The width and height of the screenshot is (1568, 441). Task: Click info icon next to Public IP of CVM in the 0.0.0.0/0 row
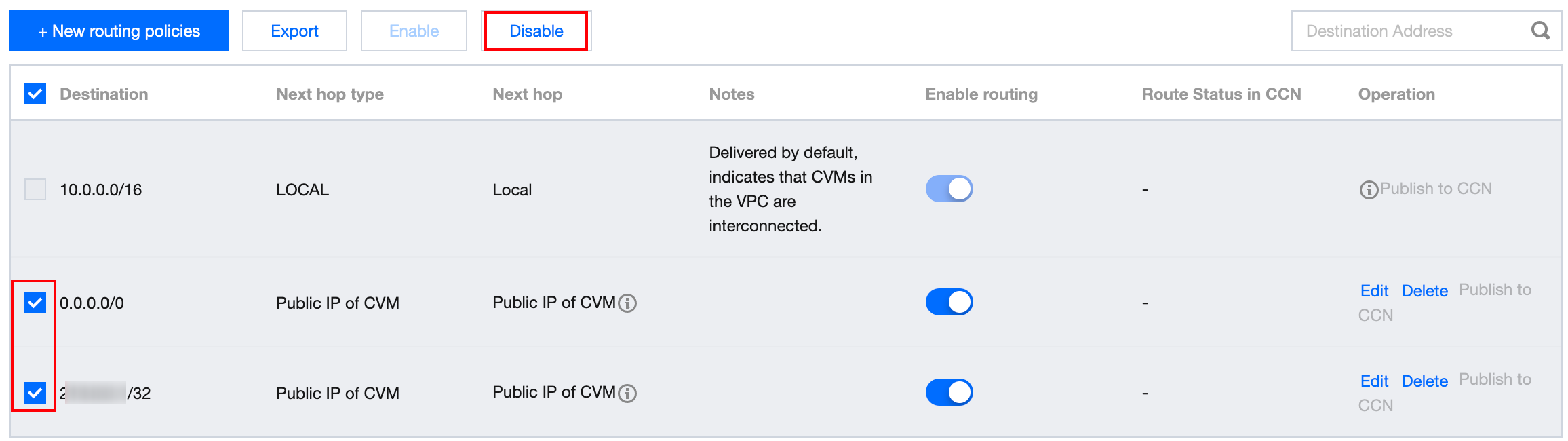pyautogui.click(x=628, y=303)
